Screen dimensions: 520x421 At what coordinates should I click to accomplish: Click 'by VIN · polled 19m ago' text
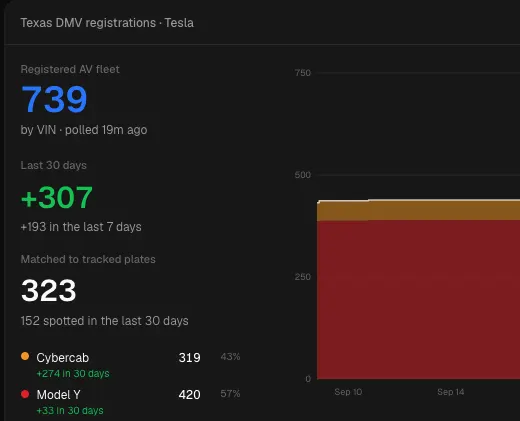click(84, 130)
